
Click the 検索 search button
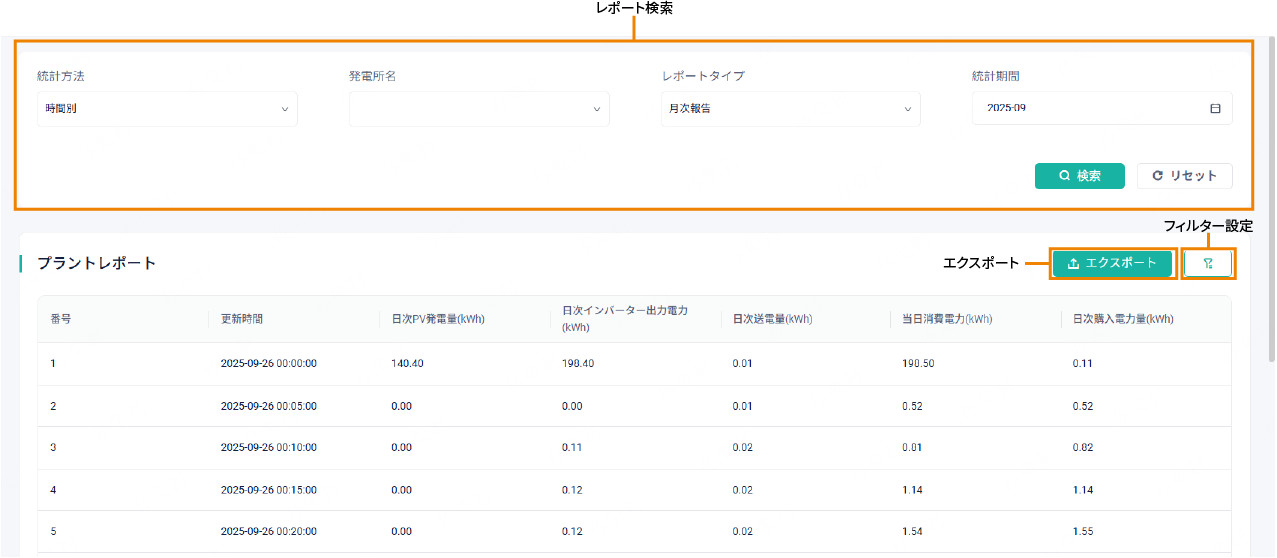[1080, 176]
